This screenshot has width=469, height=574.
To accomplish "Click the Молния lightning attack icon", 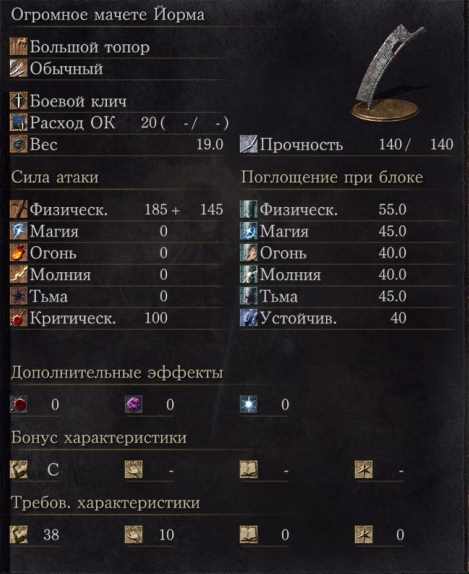I will click(18, 274).
